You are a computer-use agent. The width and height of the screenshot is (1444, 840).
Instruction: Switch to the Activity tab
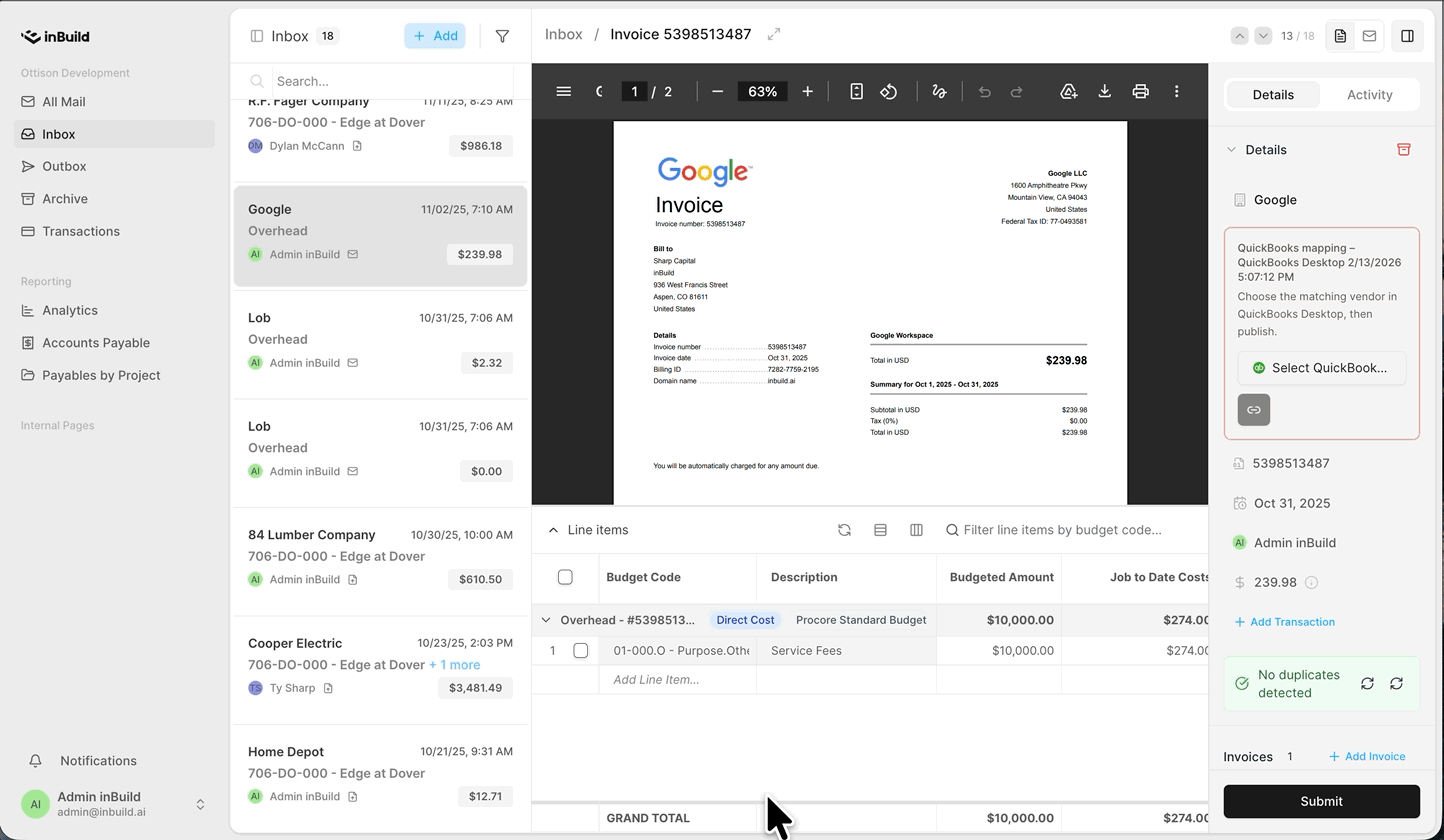[1369, 95]
